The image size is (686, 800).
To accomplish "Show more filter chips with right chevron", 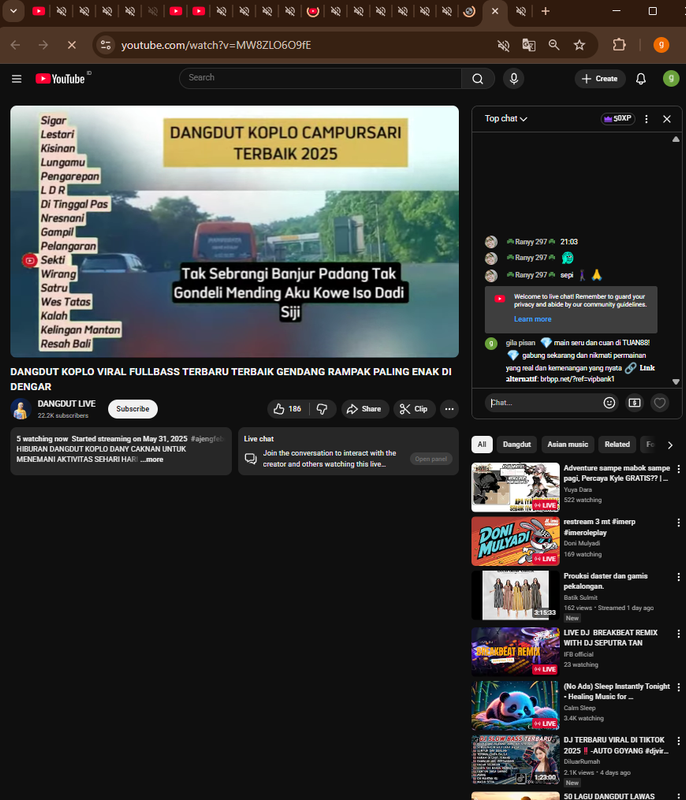I will pyautogui.click(x=670, y=445).
